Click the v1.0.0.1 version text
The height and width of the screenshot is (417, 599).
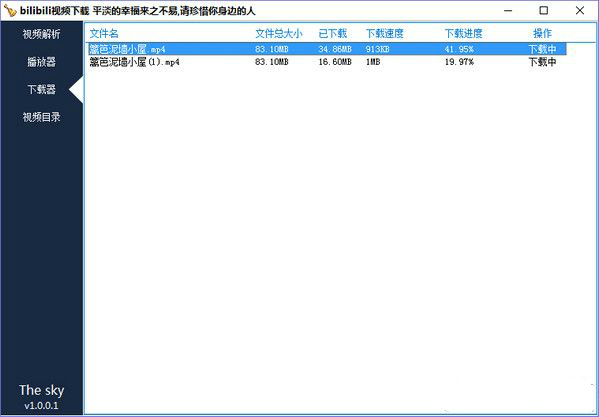pyautogui.click(x=41, y=405)
